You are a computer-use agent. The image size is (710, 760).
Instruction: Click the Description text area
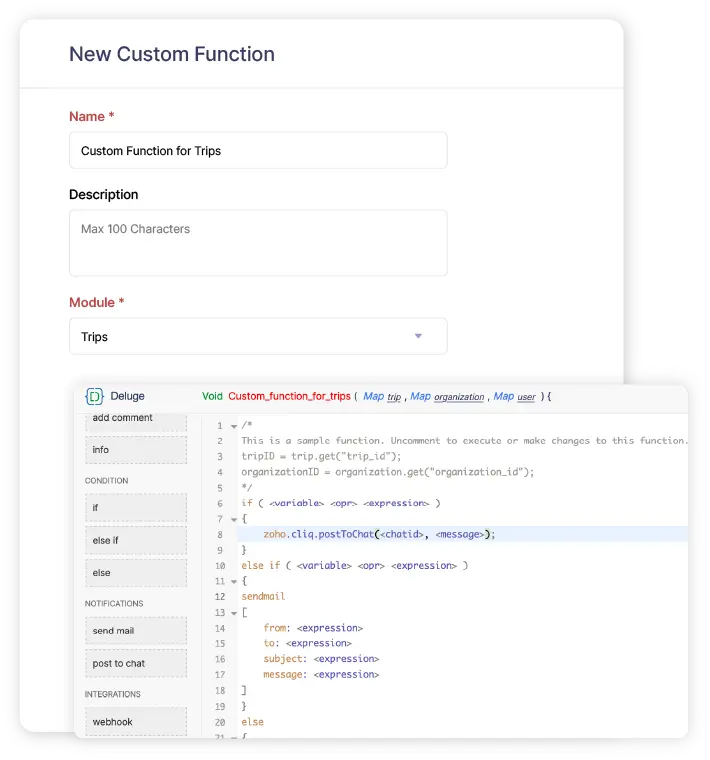point(258,243)
